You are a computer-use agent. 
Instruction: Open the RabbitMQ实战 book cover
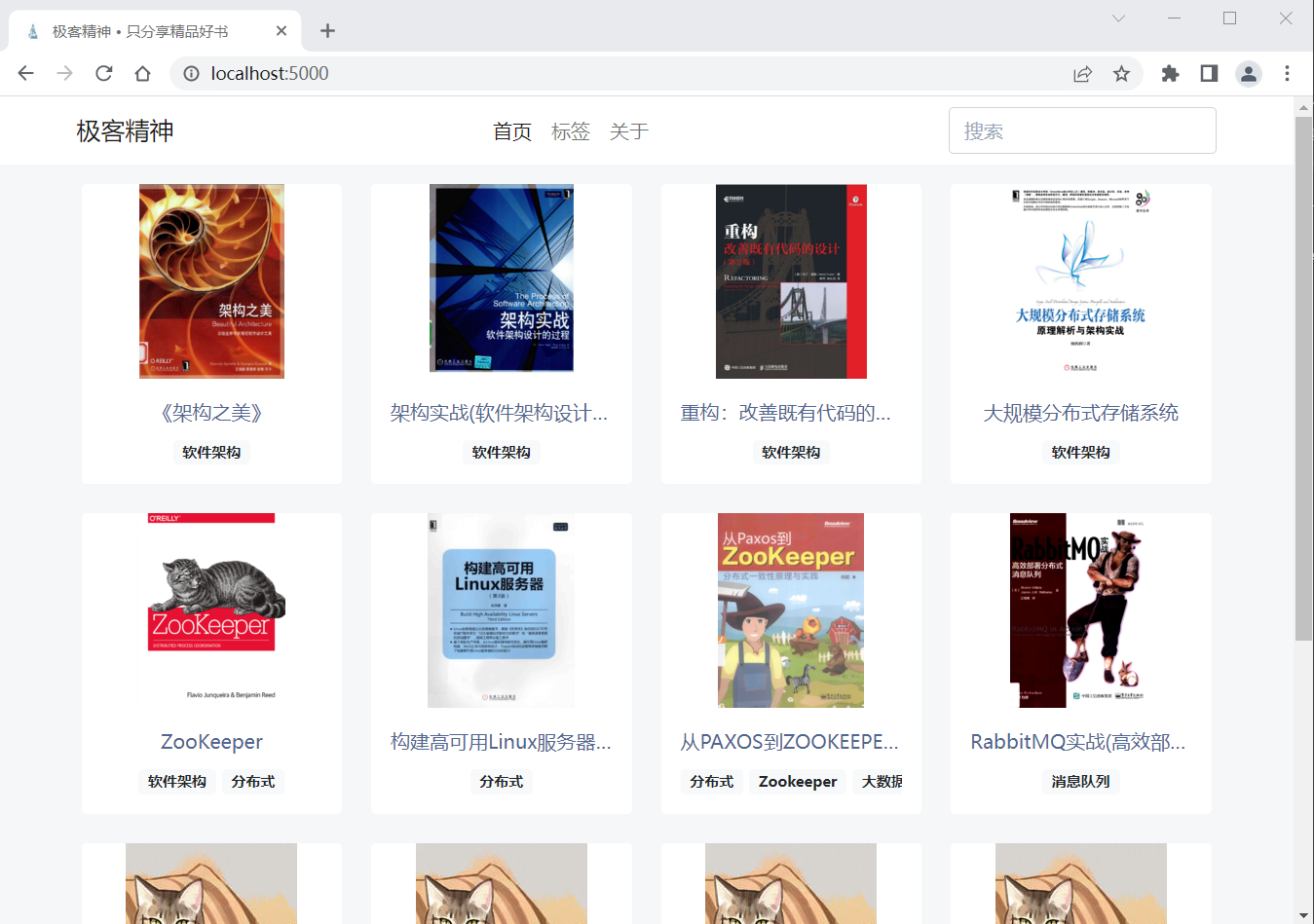(x=1081, y=610)
